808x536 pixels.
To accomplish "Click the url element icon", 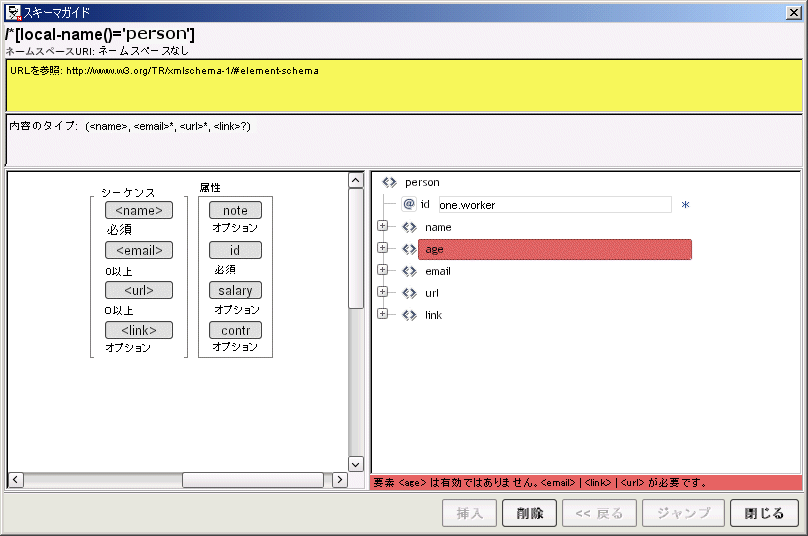I will pyautogui.click(x=409, y=293).
